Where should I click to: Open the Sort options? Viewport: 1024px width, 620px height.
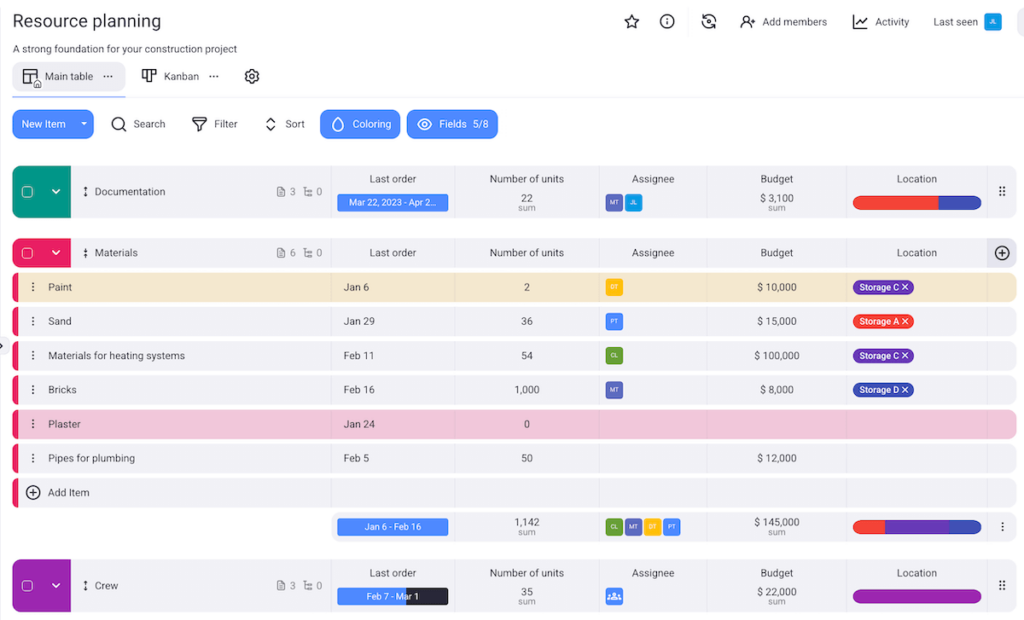pos(283,124)
